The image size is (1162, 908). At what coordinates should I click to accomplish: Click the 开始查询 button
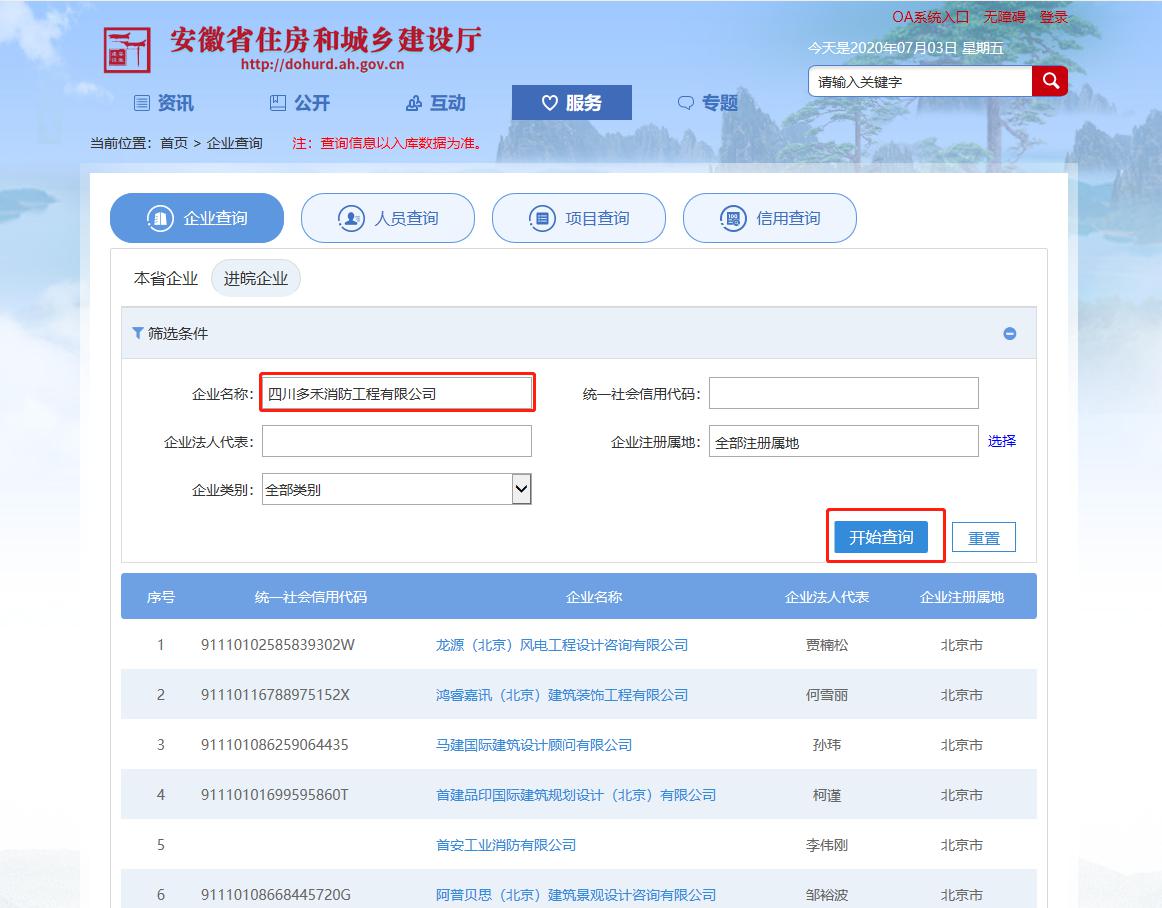(x=881, y=537)
